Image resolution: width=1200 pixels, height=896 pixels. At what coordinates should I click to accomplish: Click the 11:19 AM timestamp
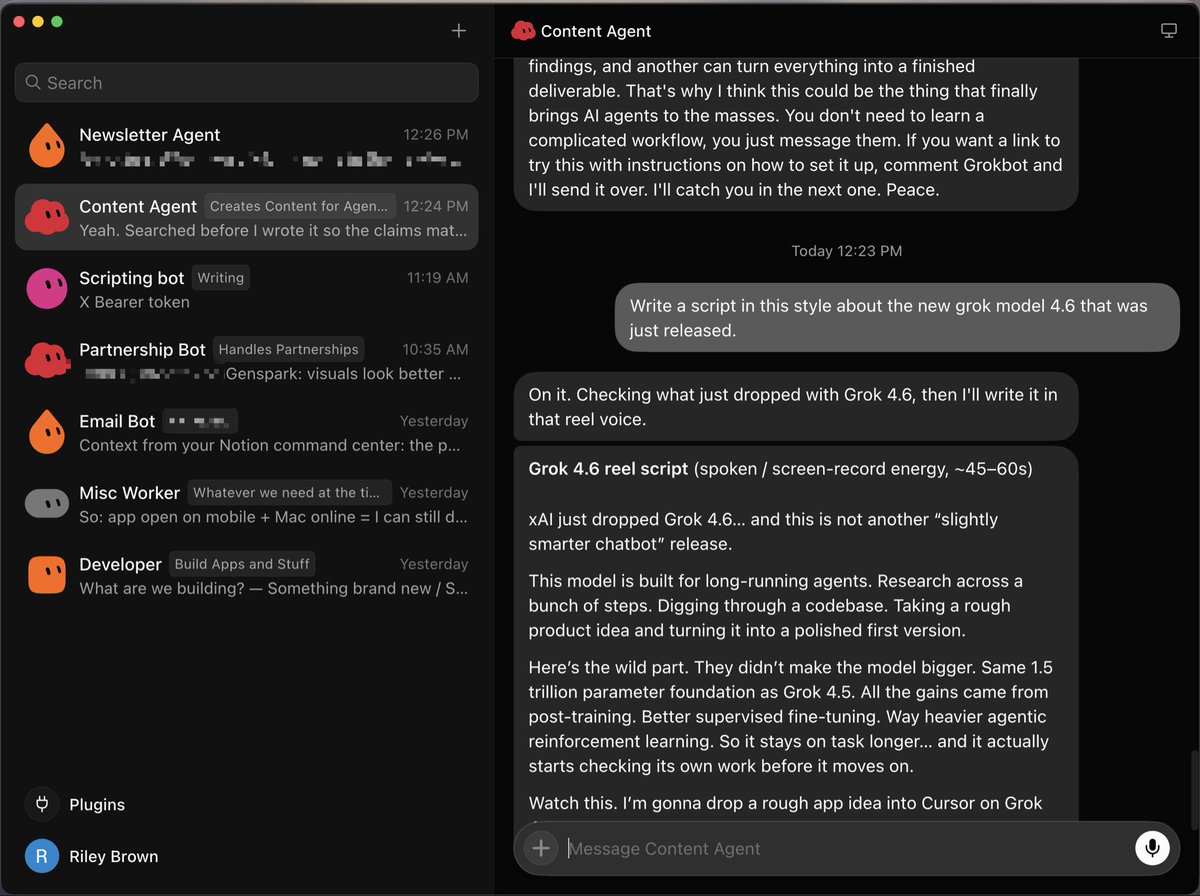pos(437,278)
